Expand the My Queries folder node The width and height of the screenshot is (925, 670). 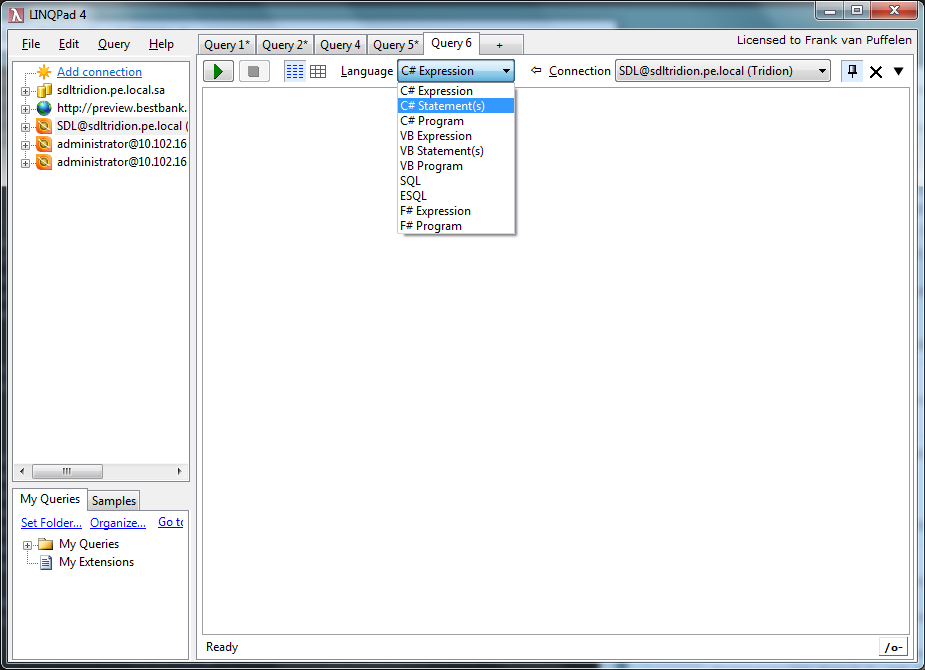click(27, 545)
